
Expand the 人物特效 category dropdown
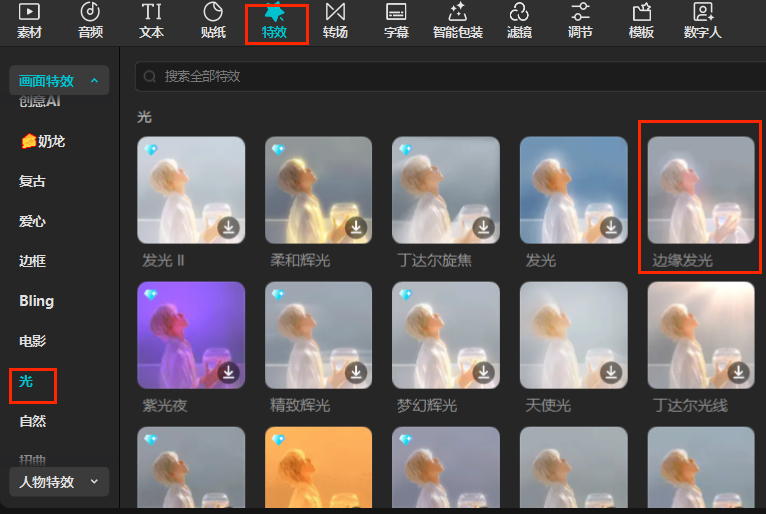tap(94, 482)
